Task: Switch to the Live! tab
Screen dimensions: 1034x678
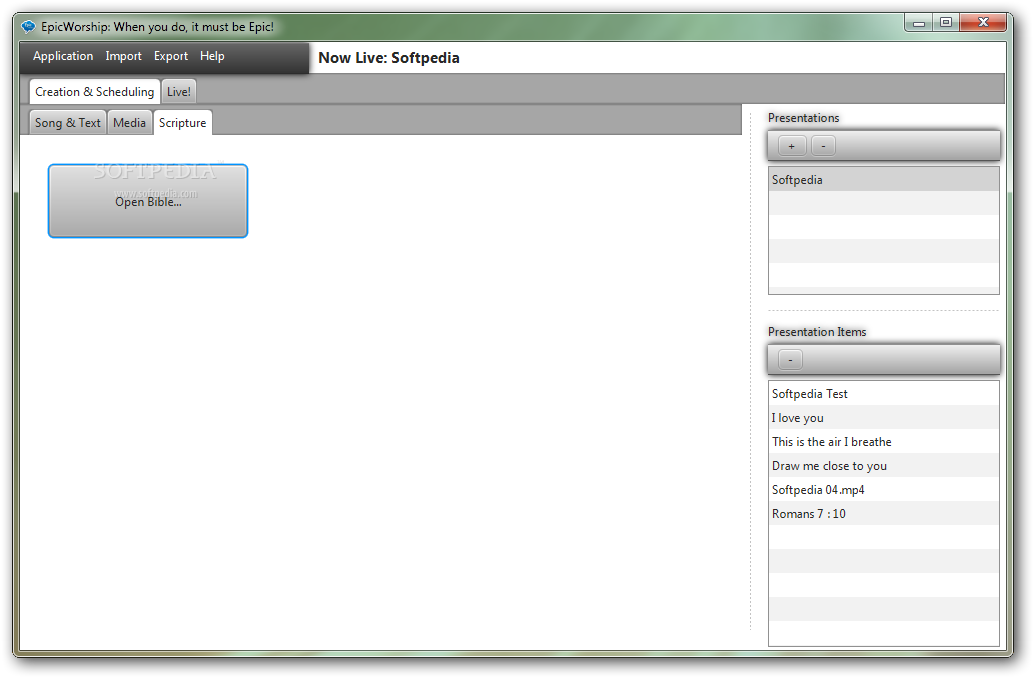Action: click(179, 92)
